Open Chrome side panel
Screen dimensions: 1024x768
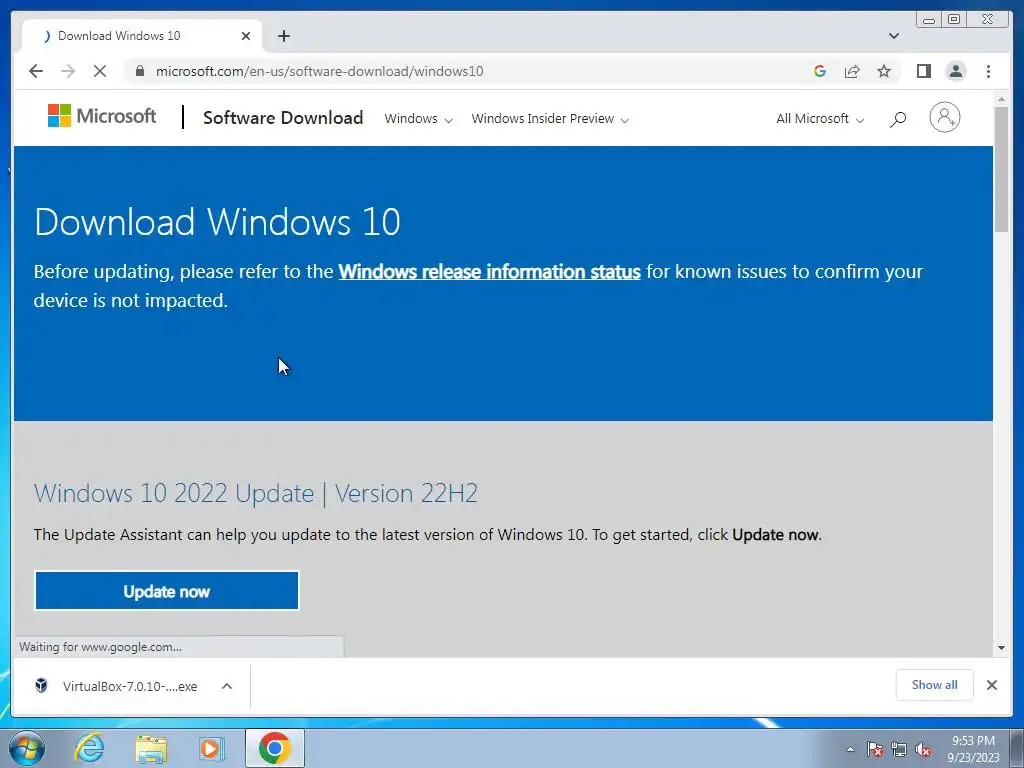[x=923, y=71]
